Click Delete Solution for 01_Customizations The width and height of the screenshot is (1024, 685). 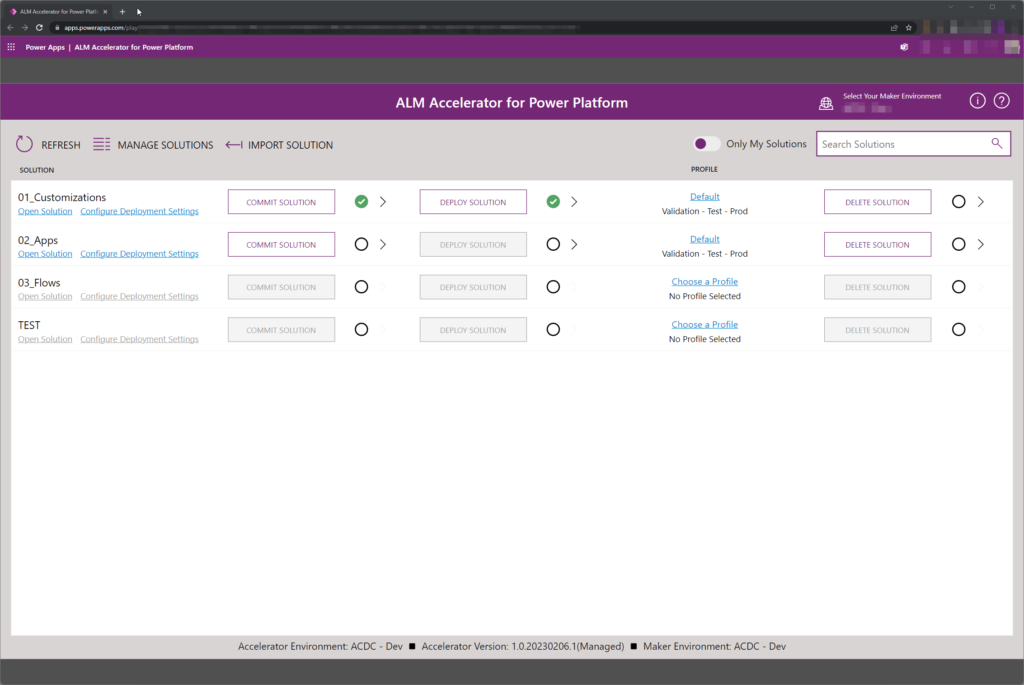[877, 202]
